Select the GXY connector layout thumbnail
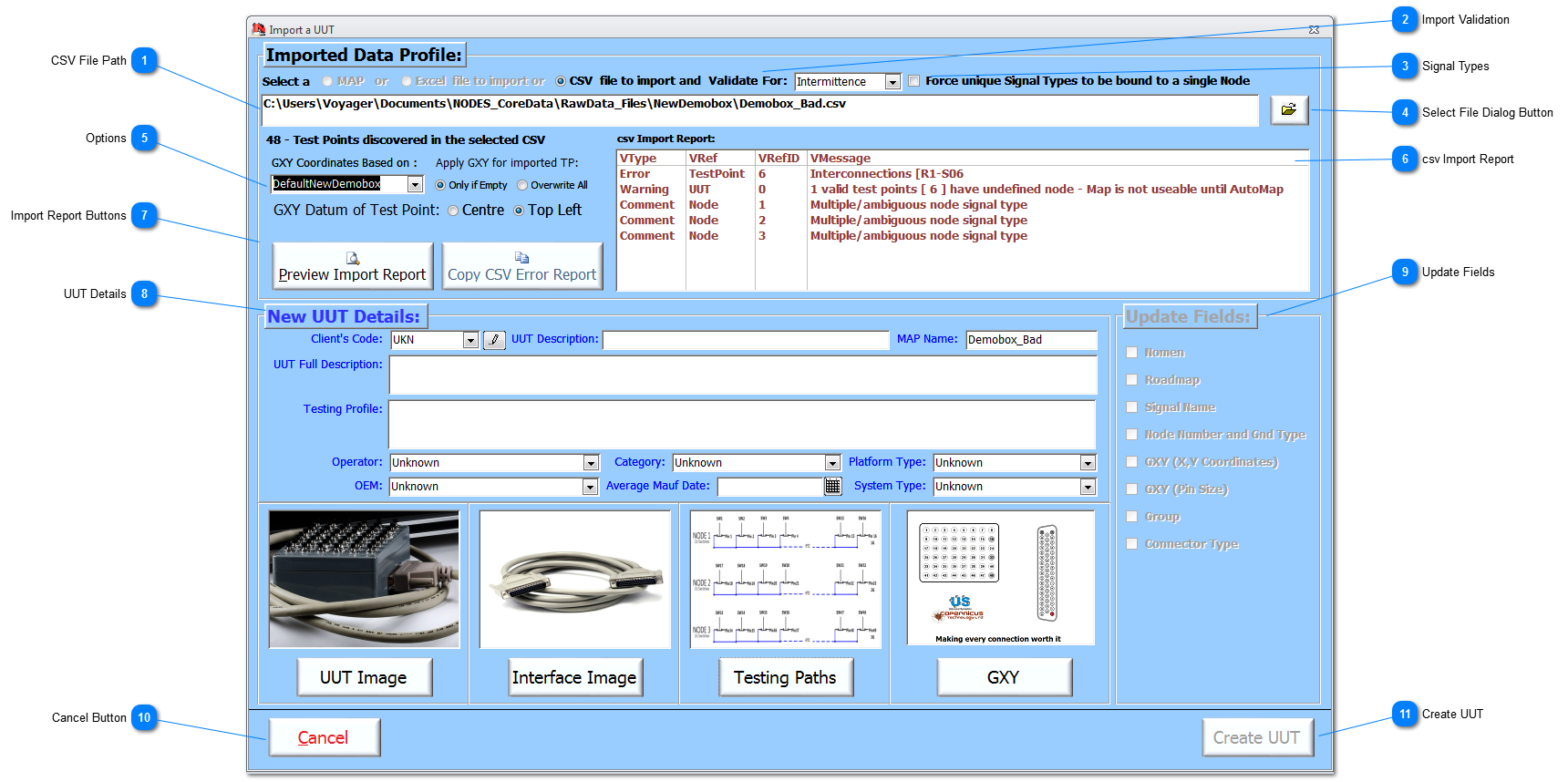Image resolution: width=1568 pixels, height=782 pixels. pyautogui.click(x=1001, y=578)
